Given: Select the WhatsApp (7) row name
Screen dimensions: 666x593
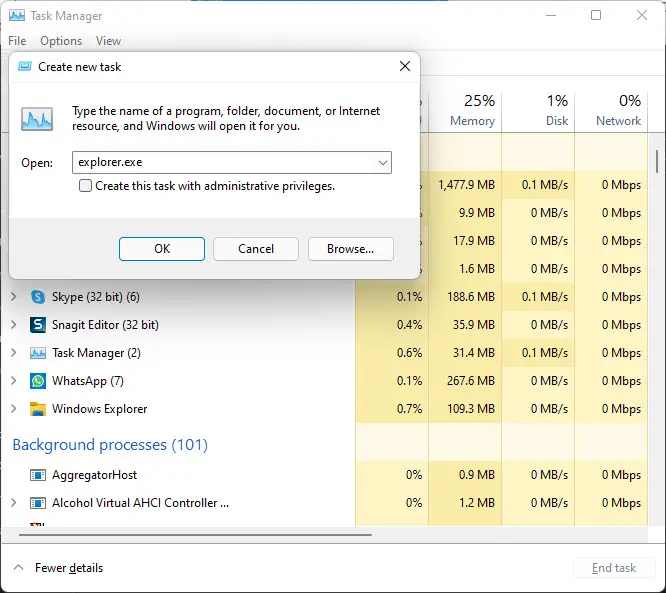Looking at the screenshot, I should [87, 381].
